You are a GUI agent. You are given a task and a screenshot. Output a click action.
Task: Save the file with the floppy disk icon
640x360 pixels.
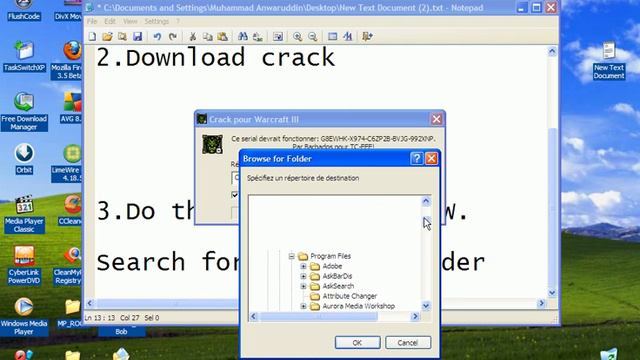click(x=138, y=37)
